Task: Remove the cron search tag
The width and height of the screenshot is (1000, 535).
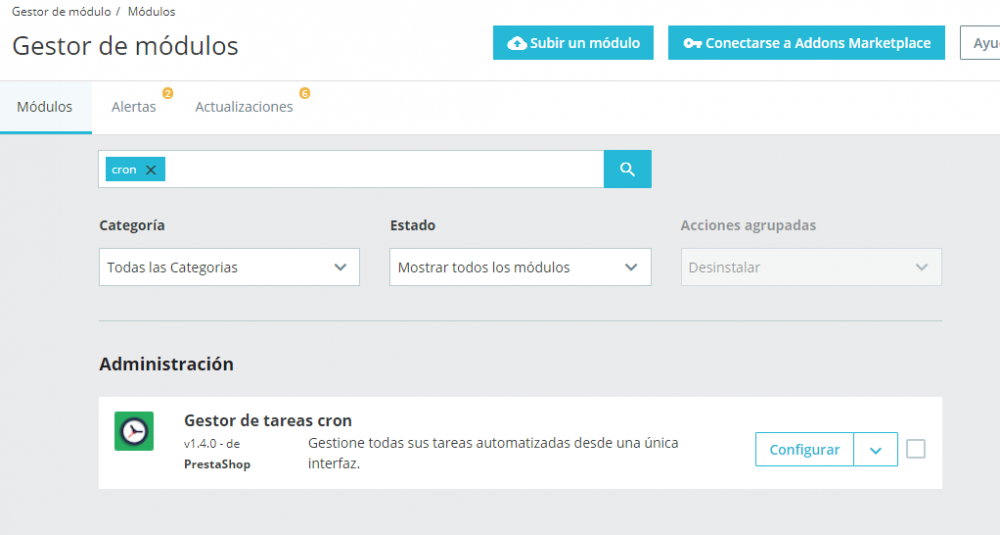Action: pos(151,170)
